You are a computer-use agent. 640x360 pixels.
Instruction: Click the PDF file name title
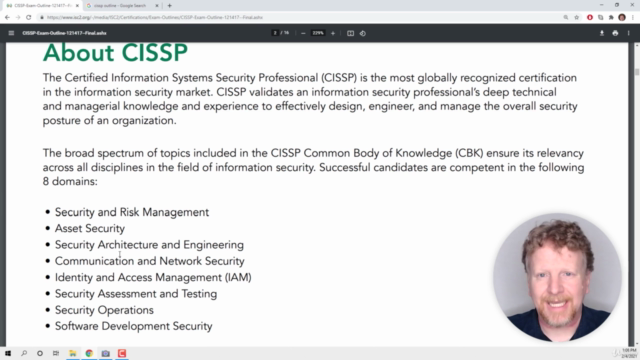[x=64, y=33]
